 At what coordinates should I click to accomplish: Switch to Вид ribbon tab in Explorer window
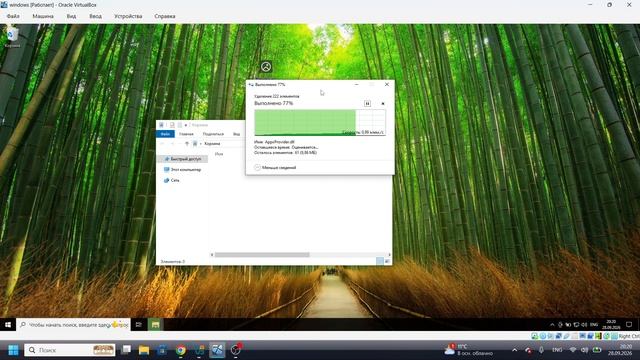click(236, 134)
